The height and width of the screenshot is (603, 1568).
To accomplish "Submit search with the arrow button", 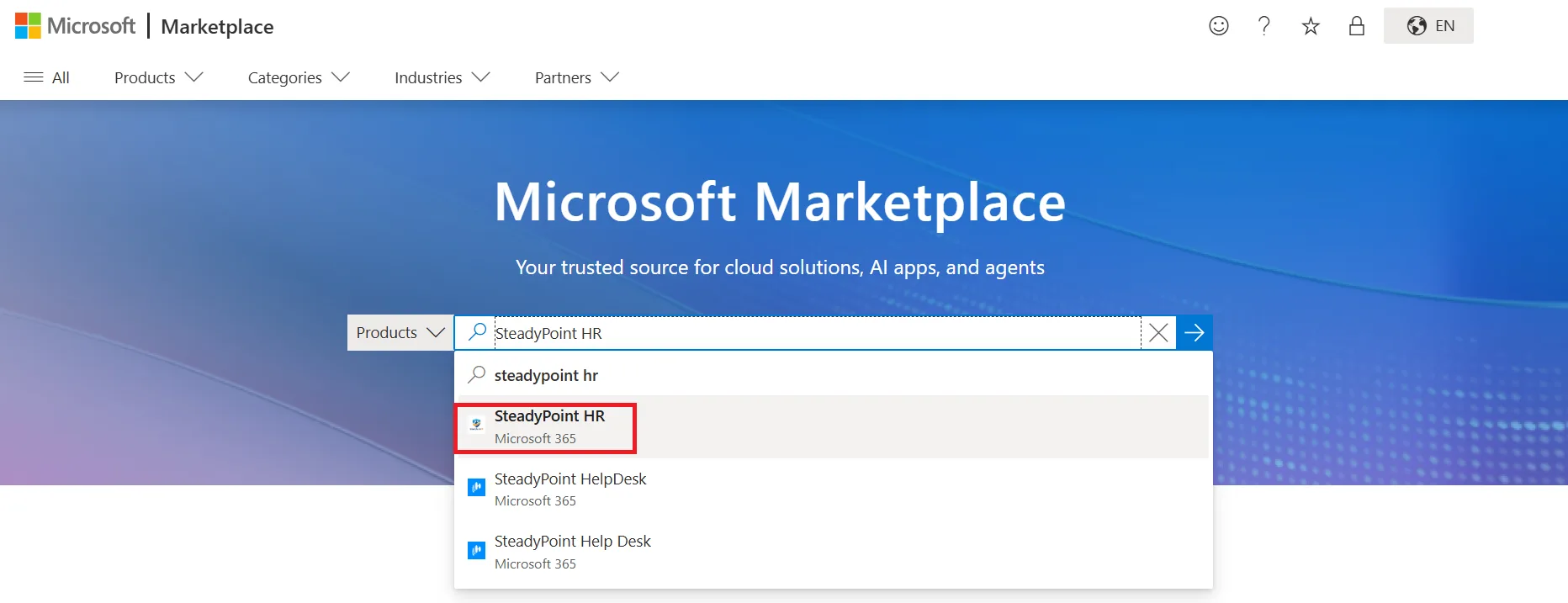I will 1195,333.
